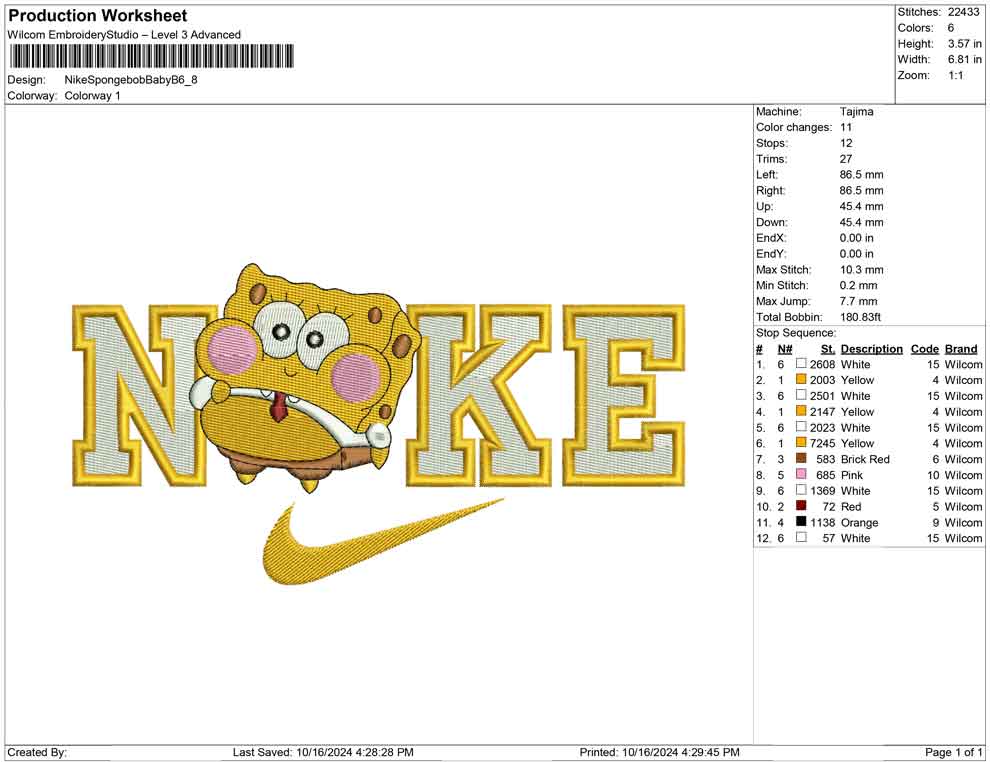This screenshot has width=990, height=762.
Task: Click the Printed timestamp in the footer
Action: pos(660,752)
